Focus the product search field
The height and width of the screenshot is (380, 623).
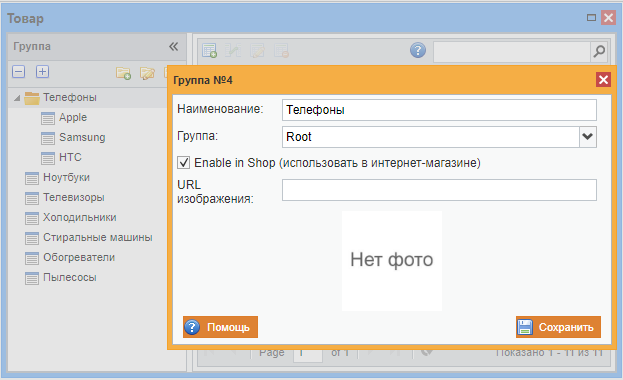tap(512, 51)
